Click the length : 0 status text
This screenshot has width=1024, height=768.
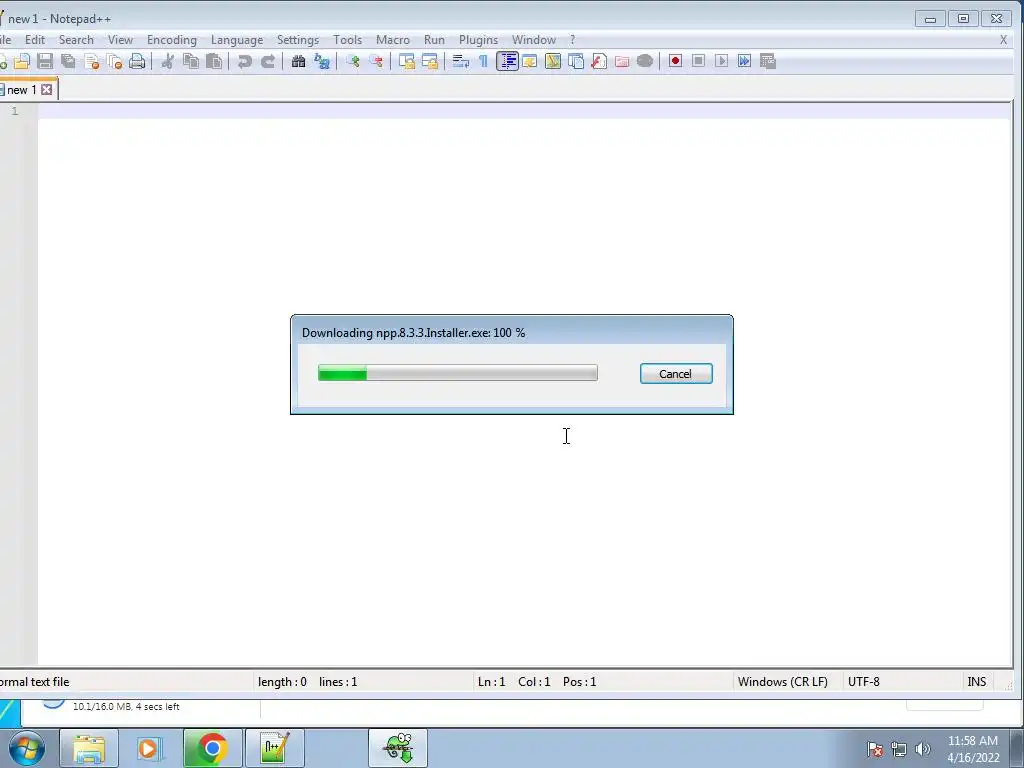pos(282,682)
